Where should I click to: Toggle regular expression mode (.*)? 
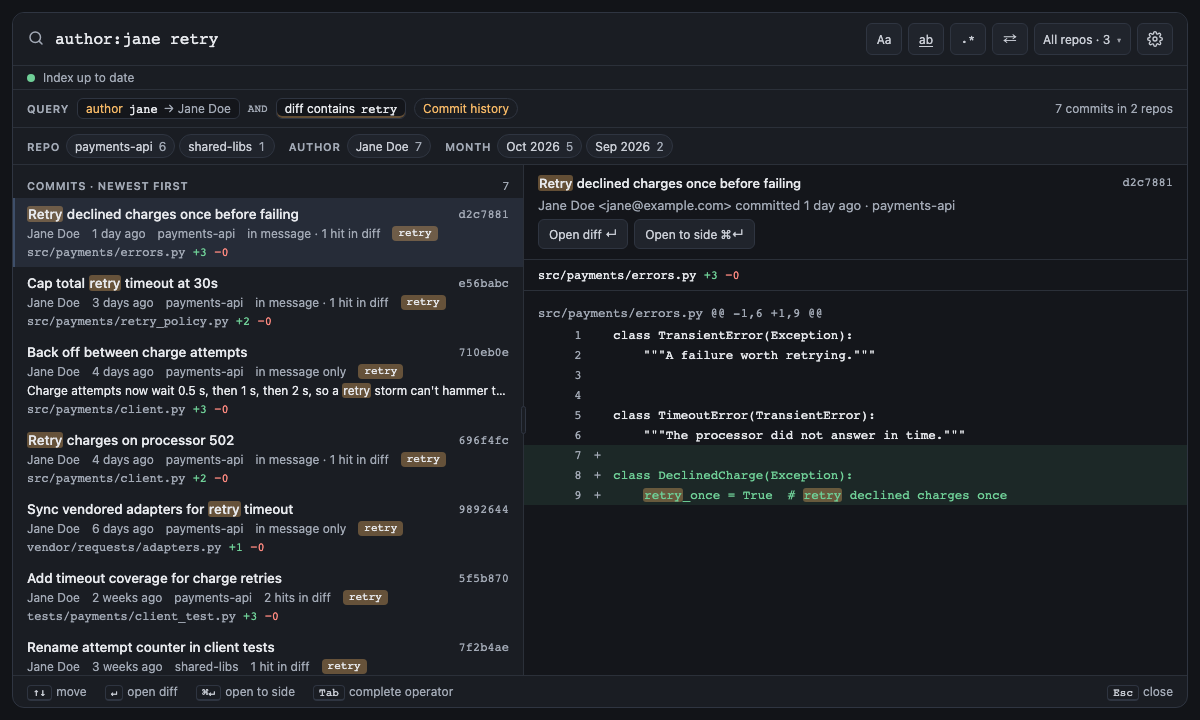pyautogui.click(x=968, y=39)
